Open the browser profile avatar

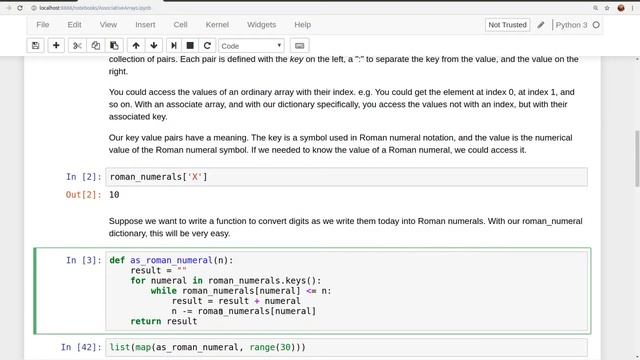click(x=621, y=8)
